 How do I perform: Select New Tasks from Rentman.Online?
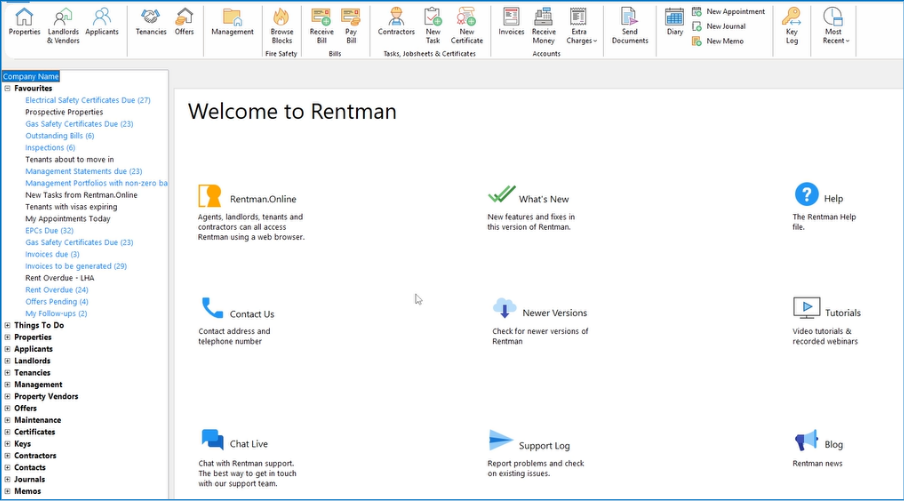click(x=81, y=195)
